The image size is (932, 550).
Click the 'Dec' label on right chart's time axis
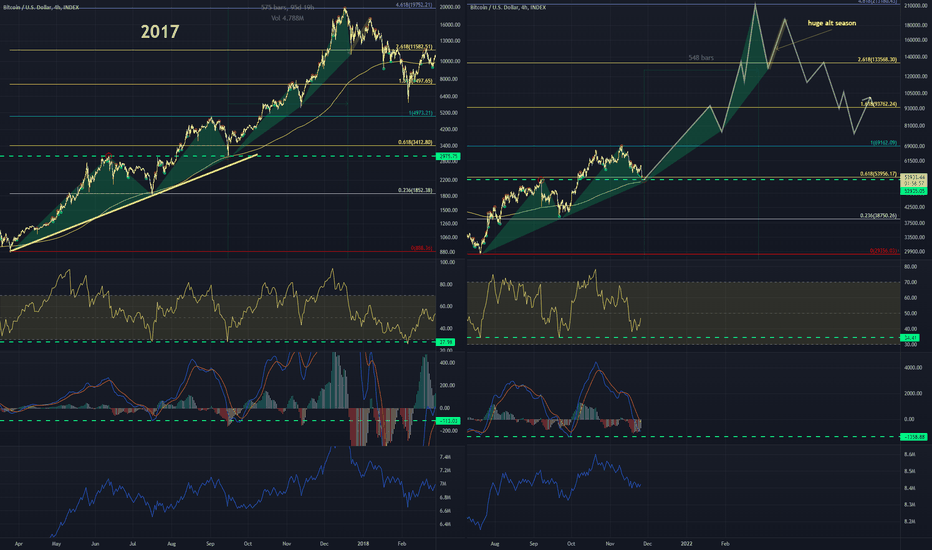[x=648, y=543]
